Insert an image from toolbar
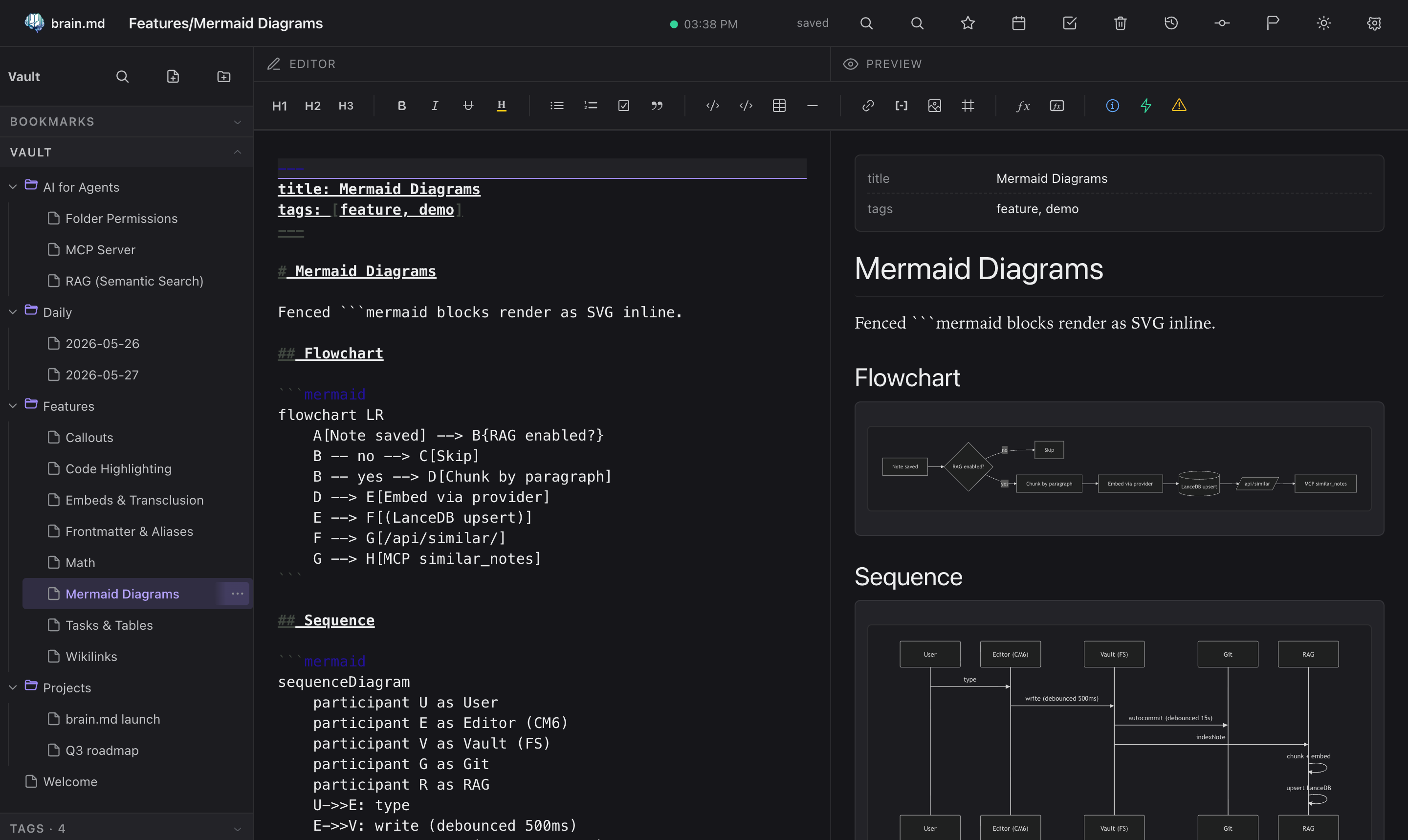 point(935,106)
